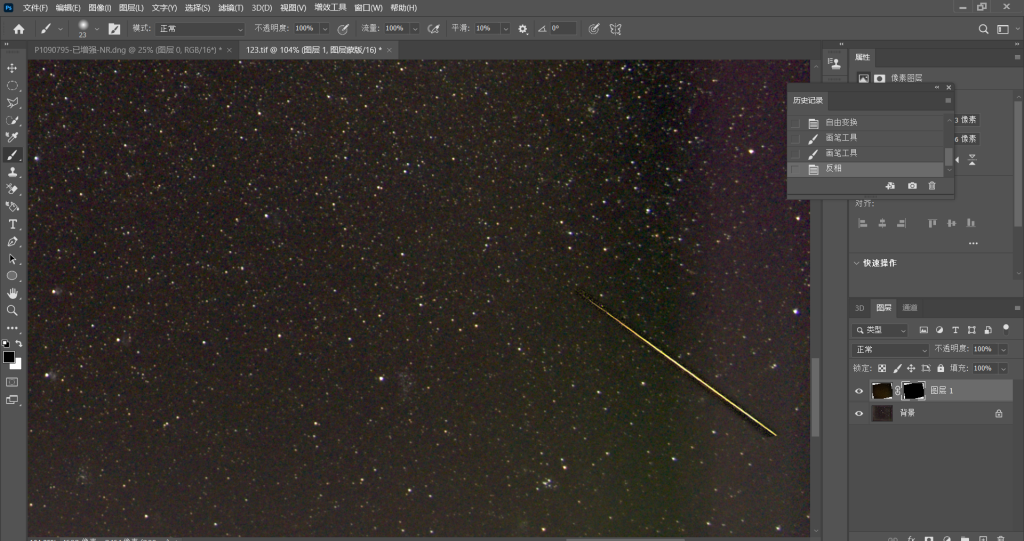The width and height of the screenshot is (1024, 541).
Task: Open the Edit Toolbar three-dots button
Action: click(x=12, y=328)
